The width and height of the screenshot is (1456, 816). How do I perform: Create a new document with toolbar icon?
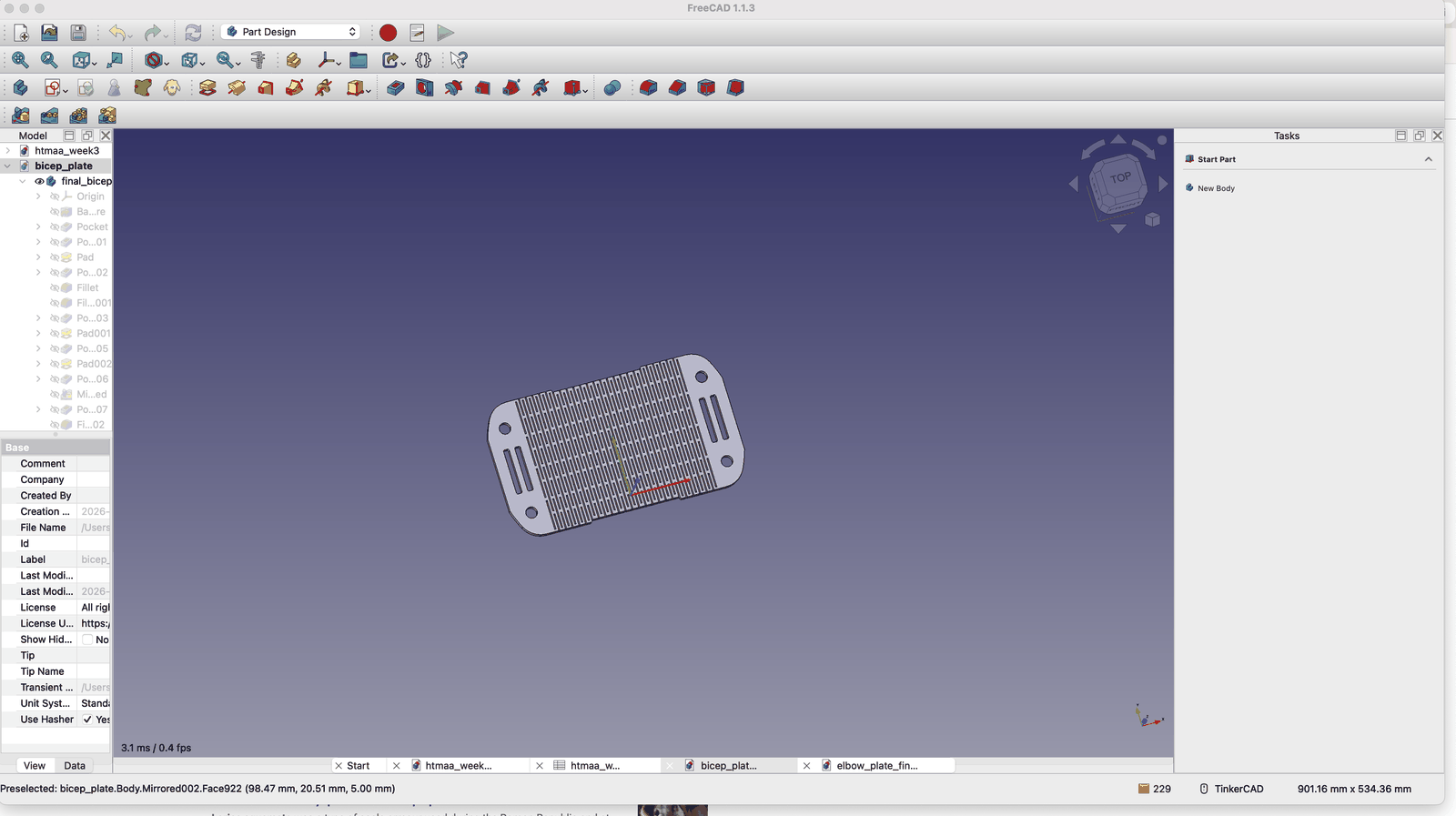pos(21,33)
